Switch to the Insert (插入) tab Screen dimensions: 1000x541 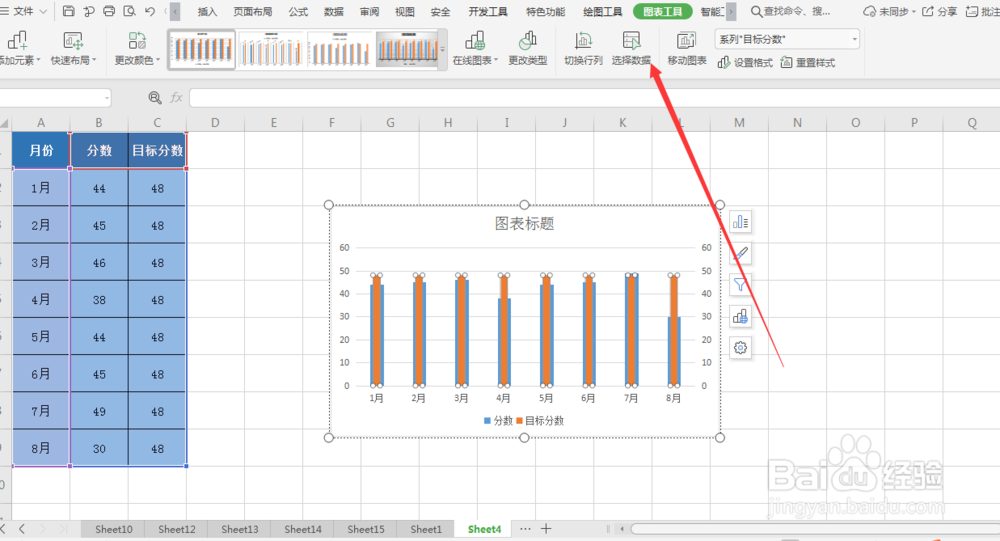(207, 11)
